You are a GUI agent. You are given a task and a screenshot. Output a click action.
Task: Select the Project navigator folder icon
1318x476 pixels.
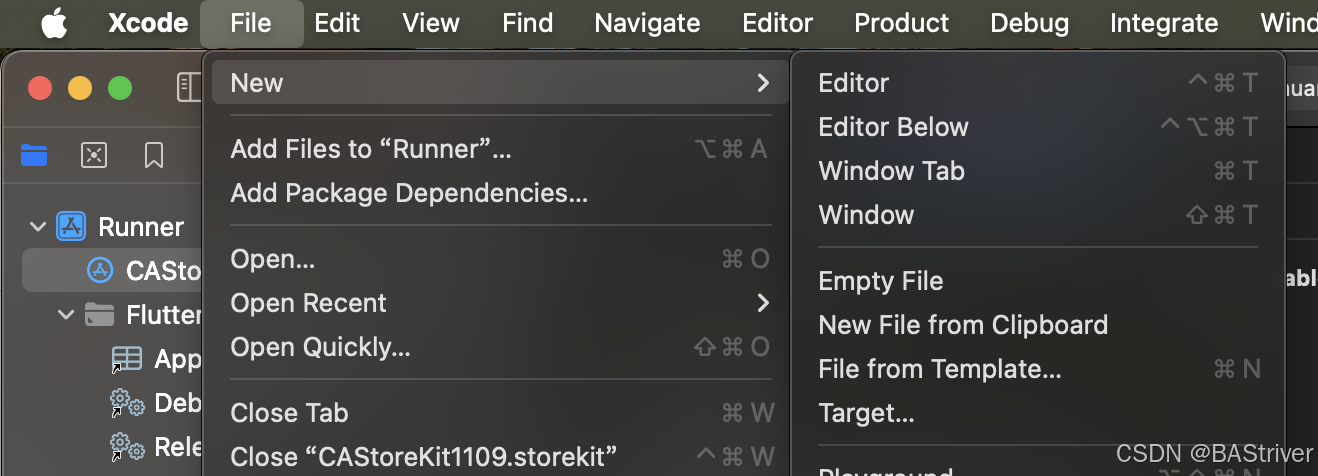click(34, 154)
